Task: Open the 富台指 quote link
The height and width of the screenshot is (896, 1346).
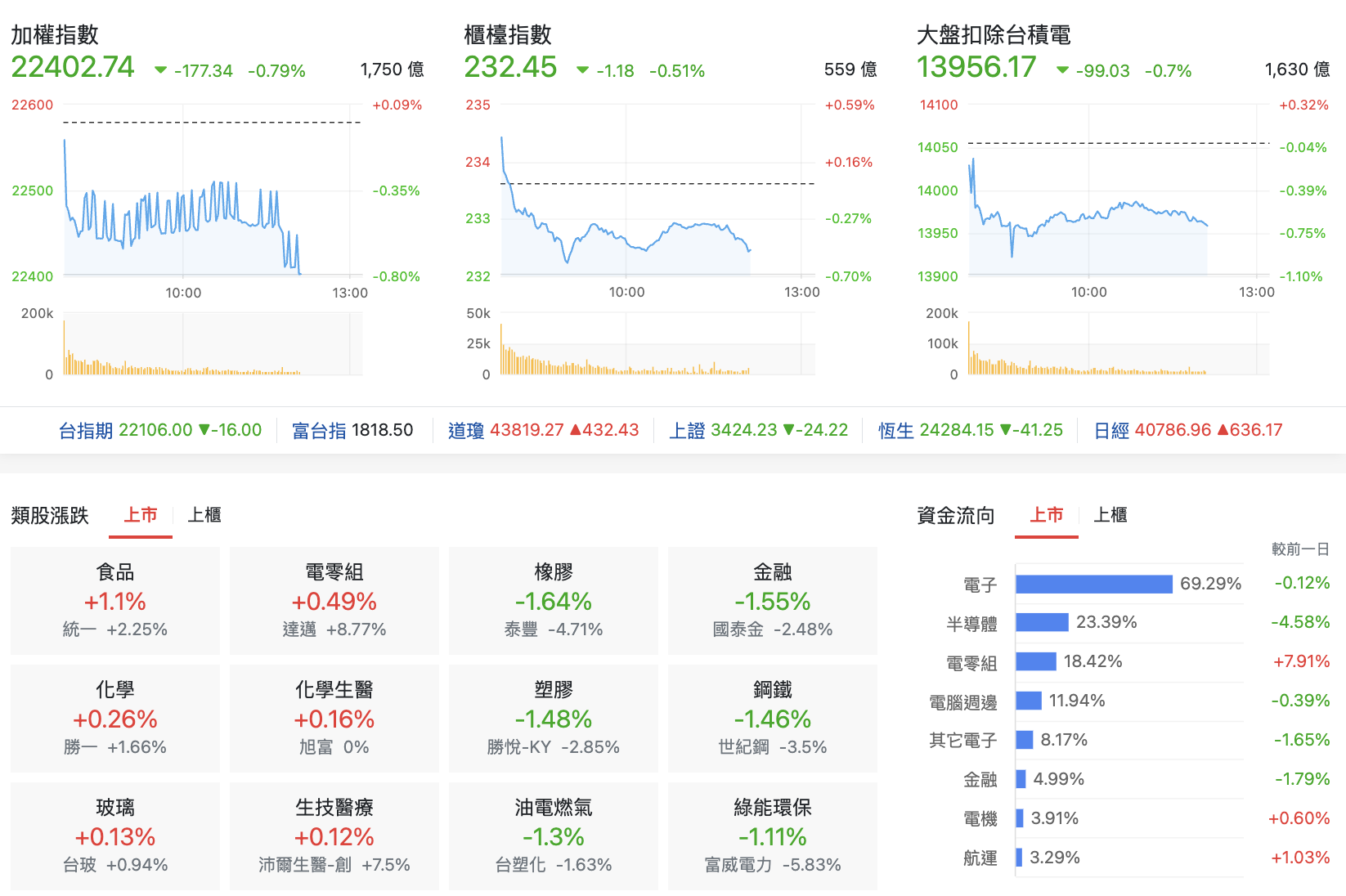Action: pyautogui.click(x=352, y=430)
